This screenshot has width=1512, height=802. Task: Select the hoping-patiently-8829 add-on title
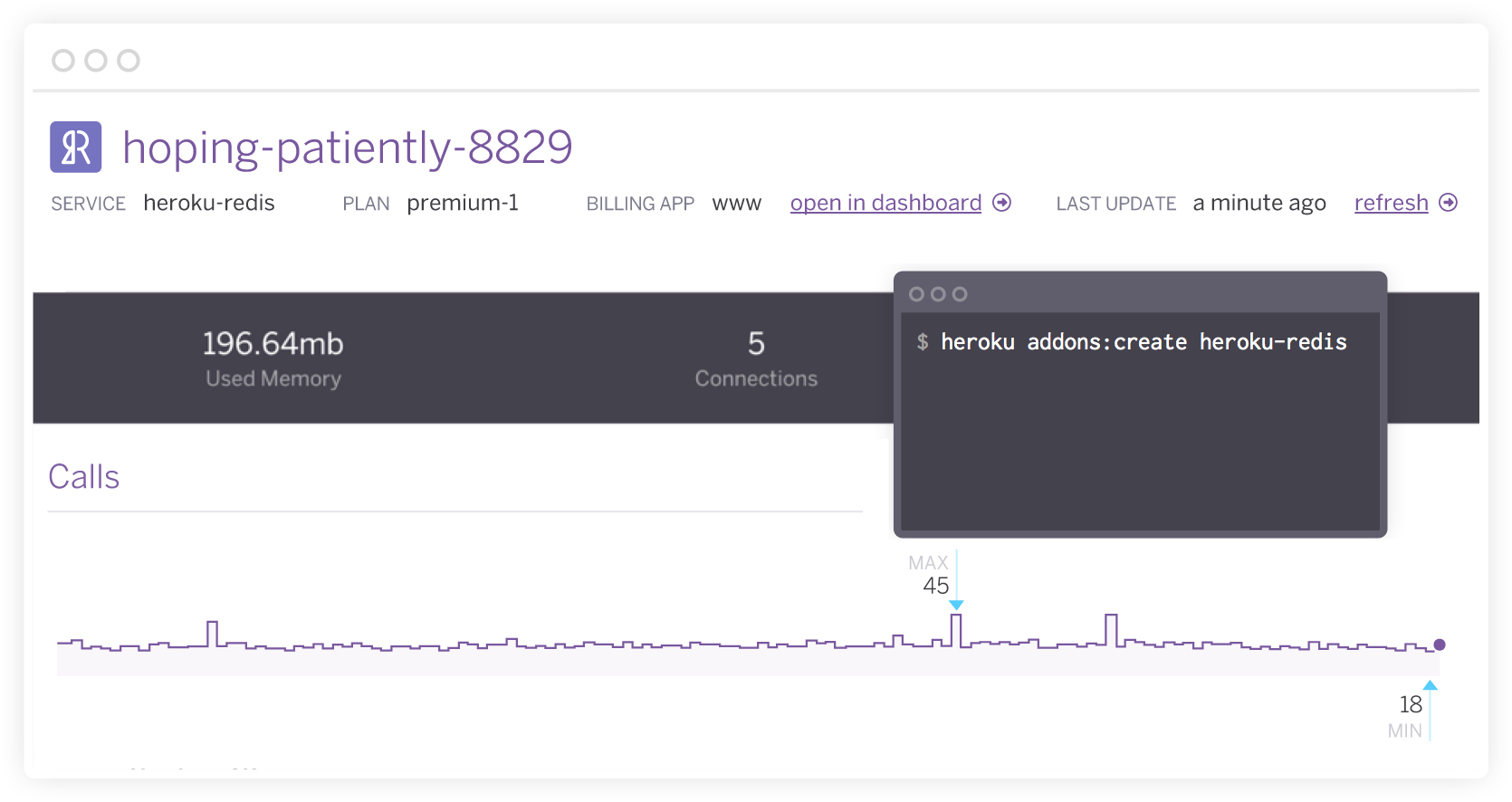(348, 148)
